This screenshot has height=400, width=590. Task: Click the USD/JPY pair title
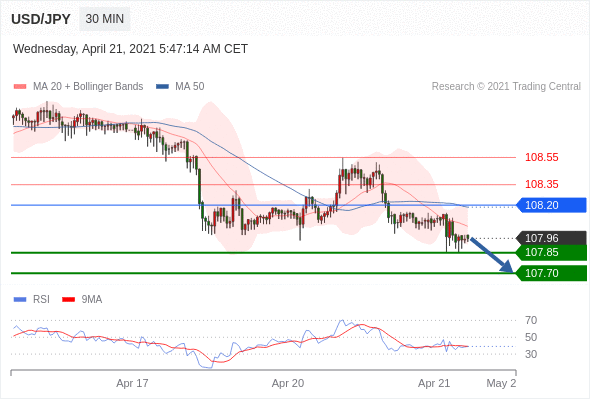point(41,19)
